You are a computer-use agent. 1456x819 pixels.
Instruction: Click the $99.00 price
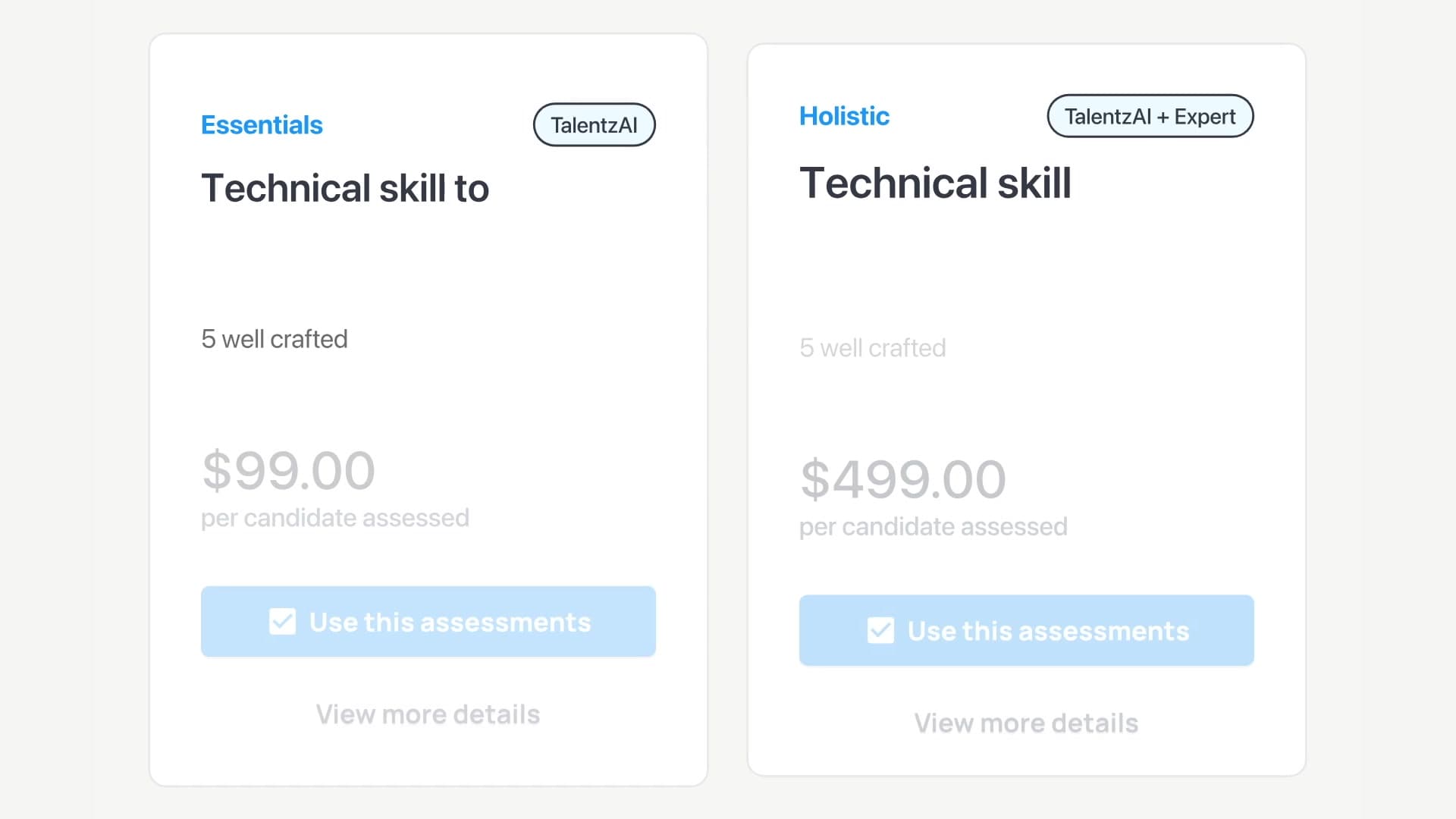pos(288,471)
